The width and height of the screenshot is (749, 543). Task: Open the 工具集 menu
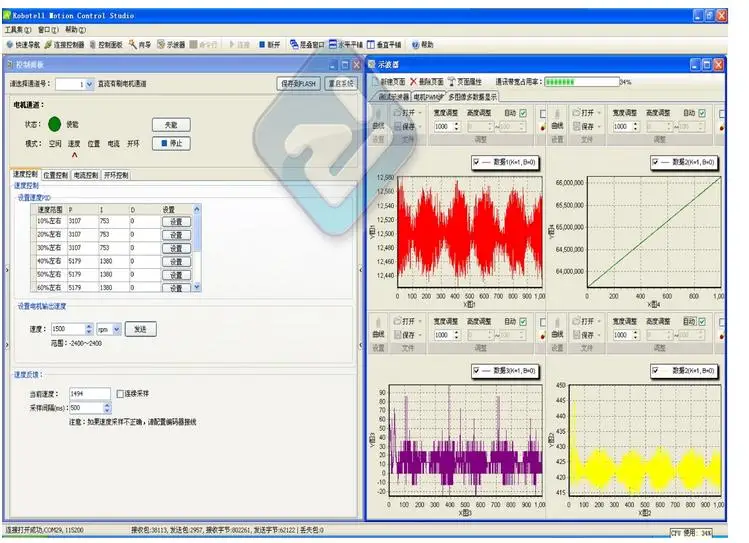[18, 30]
